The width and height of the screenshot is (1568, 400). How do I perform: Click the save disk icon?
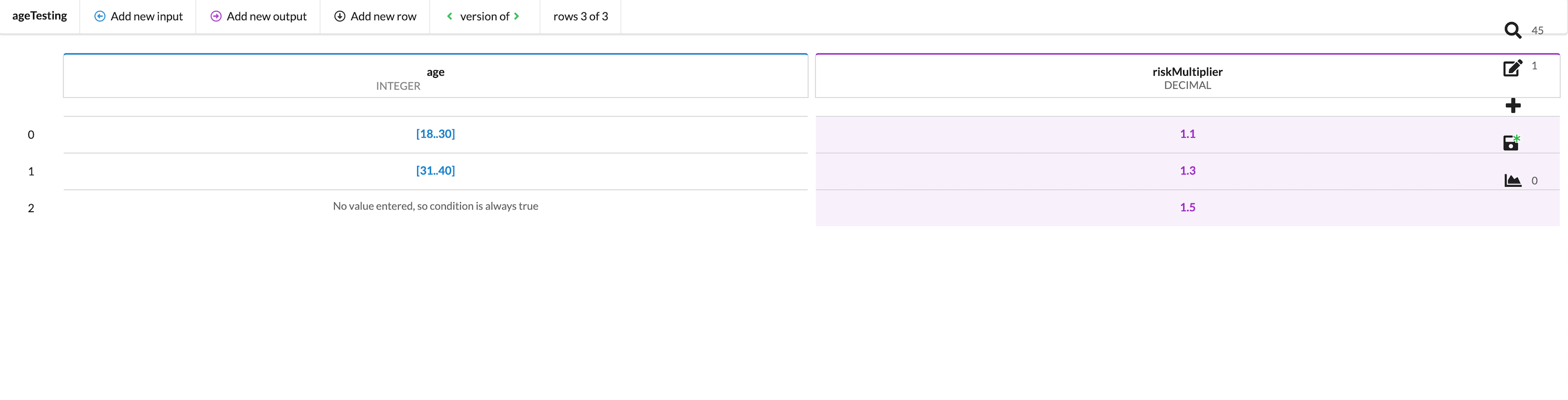click(1512, 143)
